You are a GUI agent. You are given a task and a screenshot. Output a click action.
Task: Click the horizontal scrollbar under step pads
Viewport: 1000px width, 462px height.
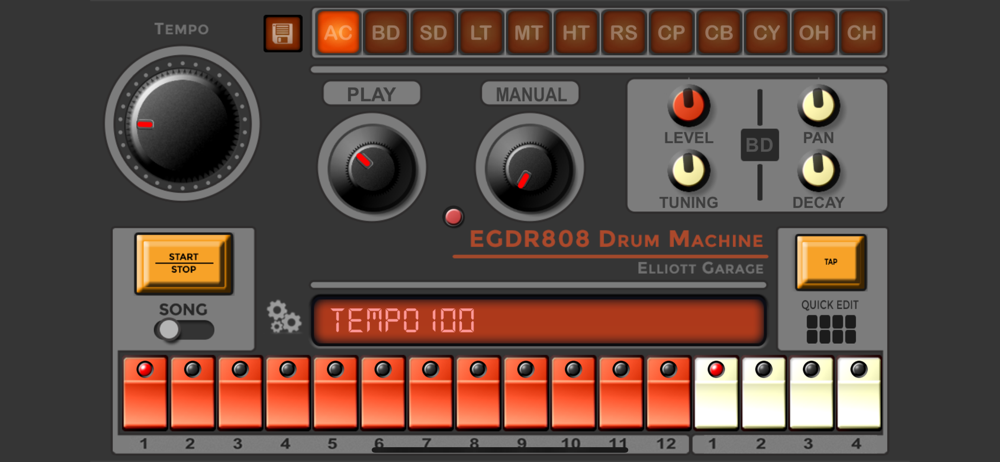(x=500, y=450)
